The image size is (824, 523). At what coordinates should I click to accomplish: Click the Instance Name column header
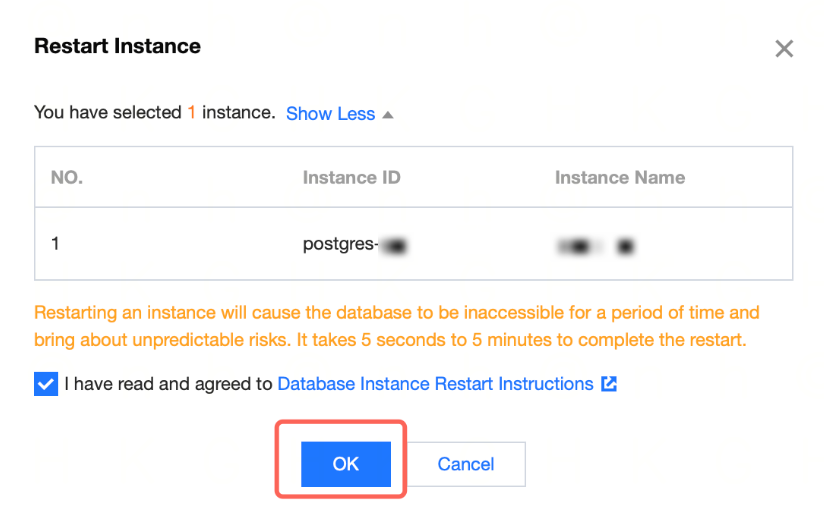[620, 178]
